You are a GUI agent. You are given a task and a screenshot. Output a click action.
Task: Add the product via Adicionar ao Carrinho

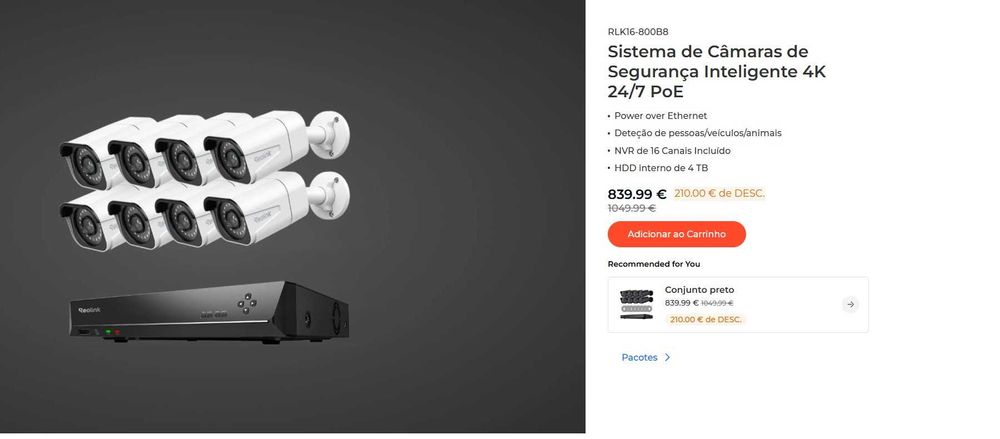(676, 234)
